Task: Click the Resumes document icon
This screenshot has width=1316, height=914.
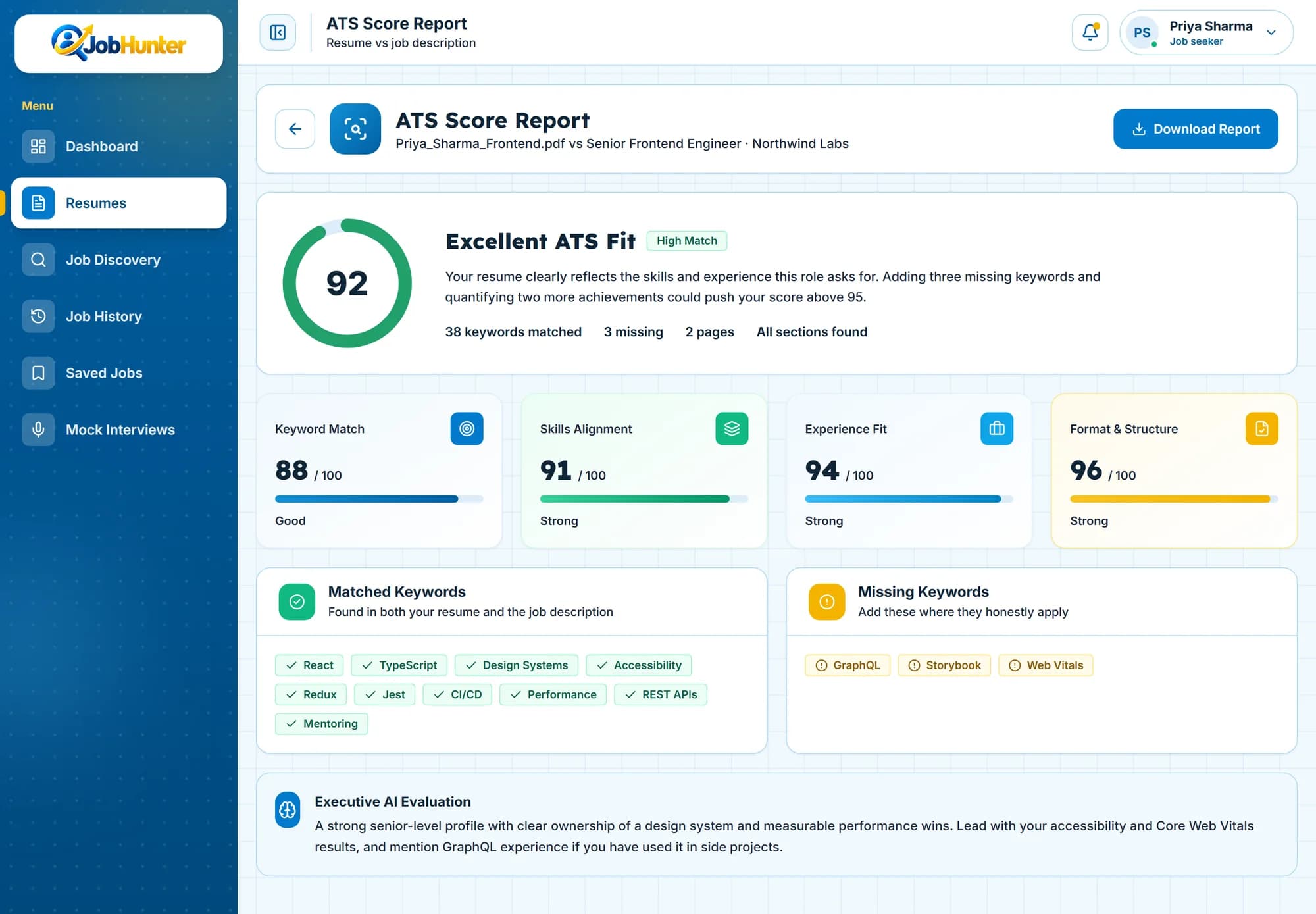Action: (38, 203)
